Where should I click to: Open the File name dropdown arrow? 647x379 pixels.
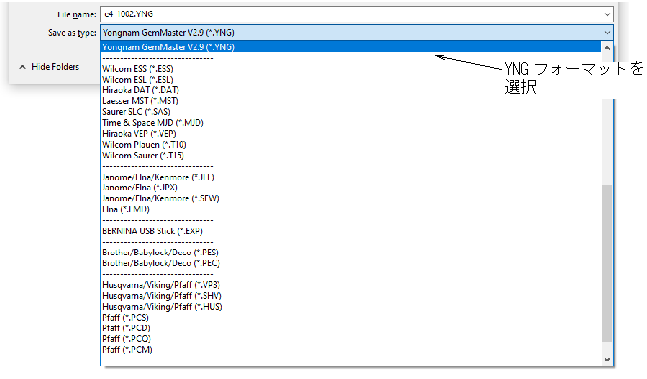607,14
